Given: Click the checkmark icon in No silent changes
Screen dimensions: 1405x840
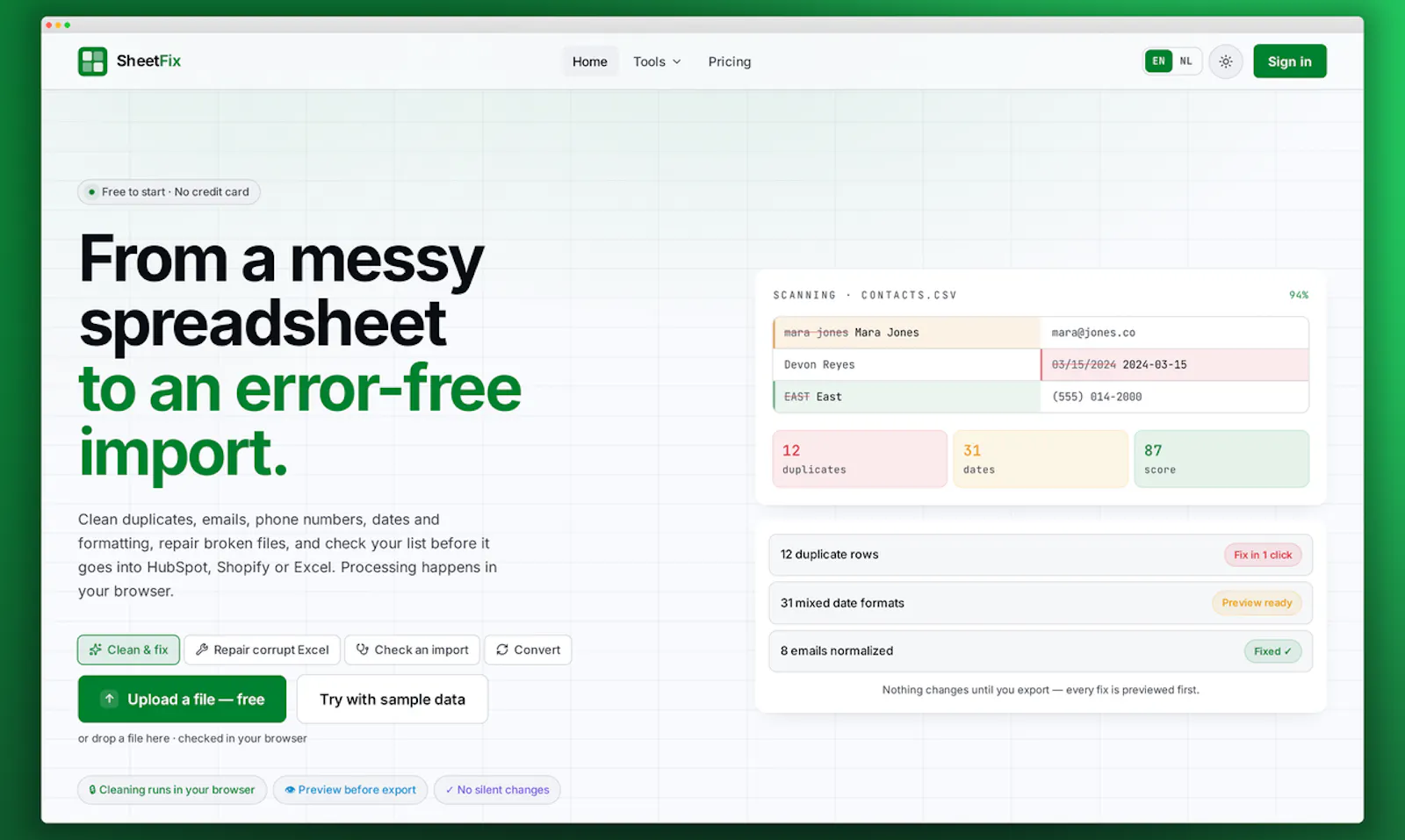Looking at the screenshot, I should coord(450,790).
